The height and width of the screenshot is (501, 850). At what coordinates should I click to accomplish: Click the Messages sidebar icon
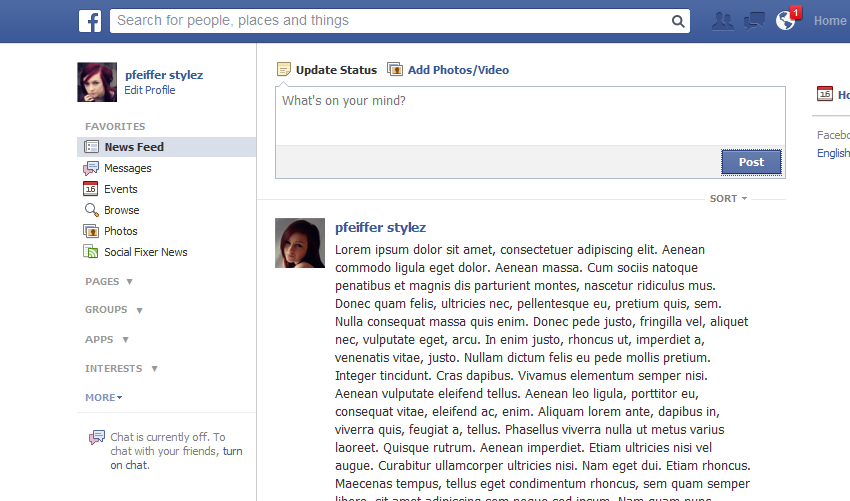click(x=91, y=168)
